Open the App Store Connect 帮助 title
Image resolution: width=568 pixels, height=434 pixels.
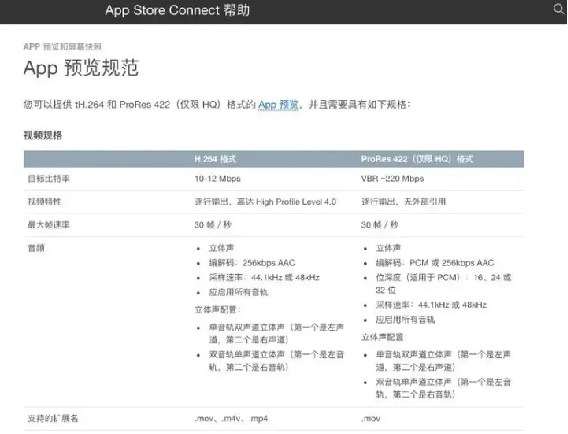[x=178, y=10]
